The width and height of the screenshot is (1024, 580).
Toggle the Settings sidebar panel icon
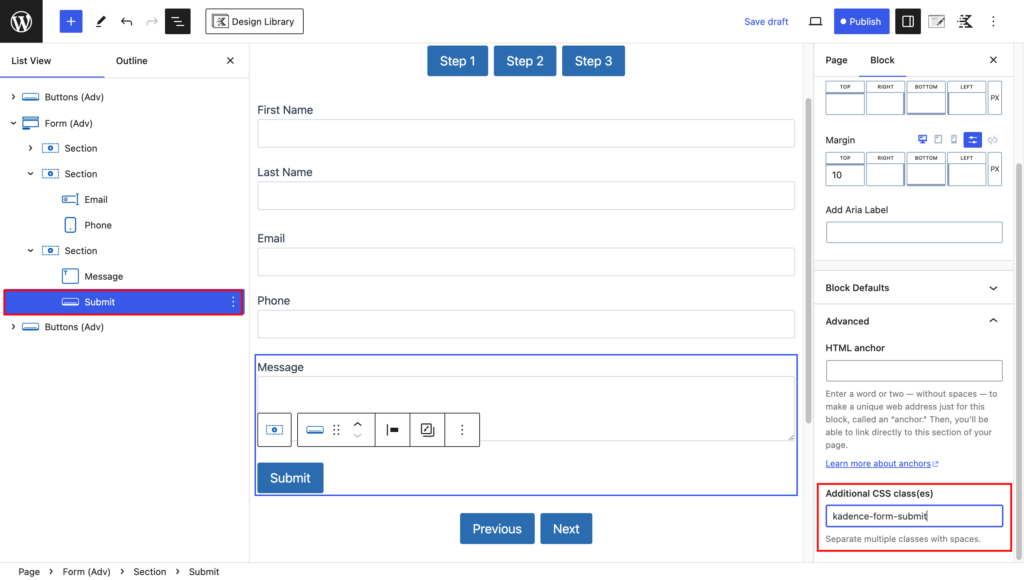click(x=907, y=21)
